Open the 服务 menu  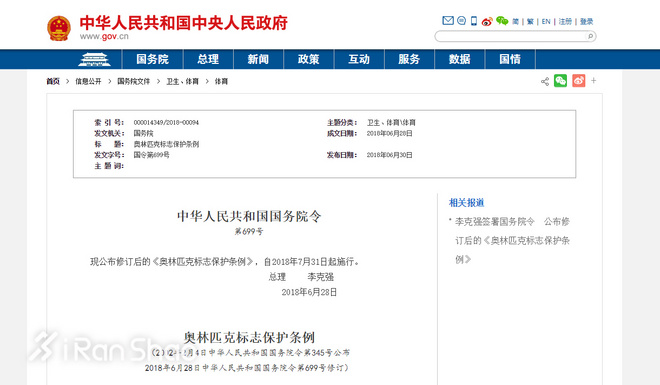point(409,59)
